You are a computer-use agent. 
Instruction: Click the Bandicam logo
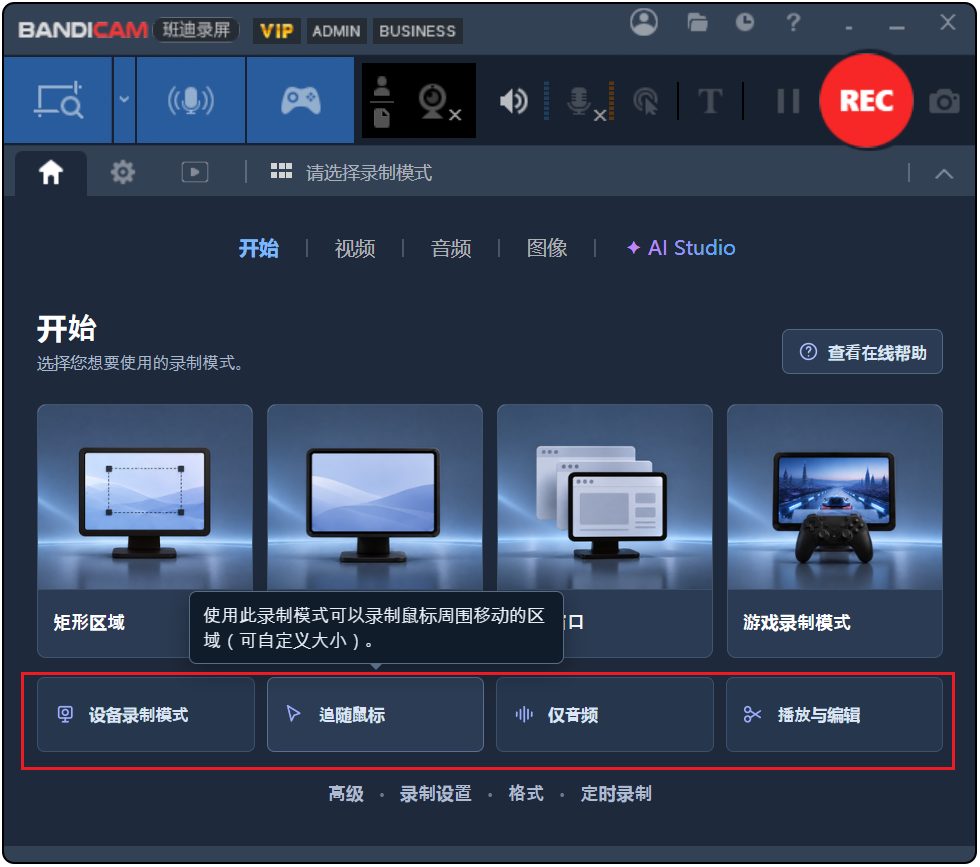coord(82,29)
